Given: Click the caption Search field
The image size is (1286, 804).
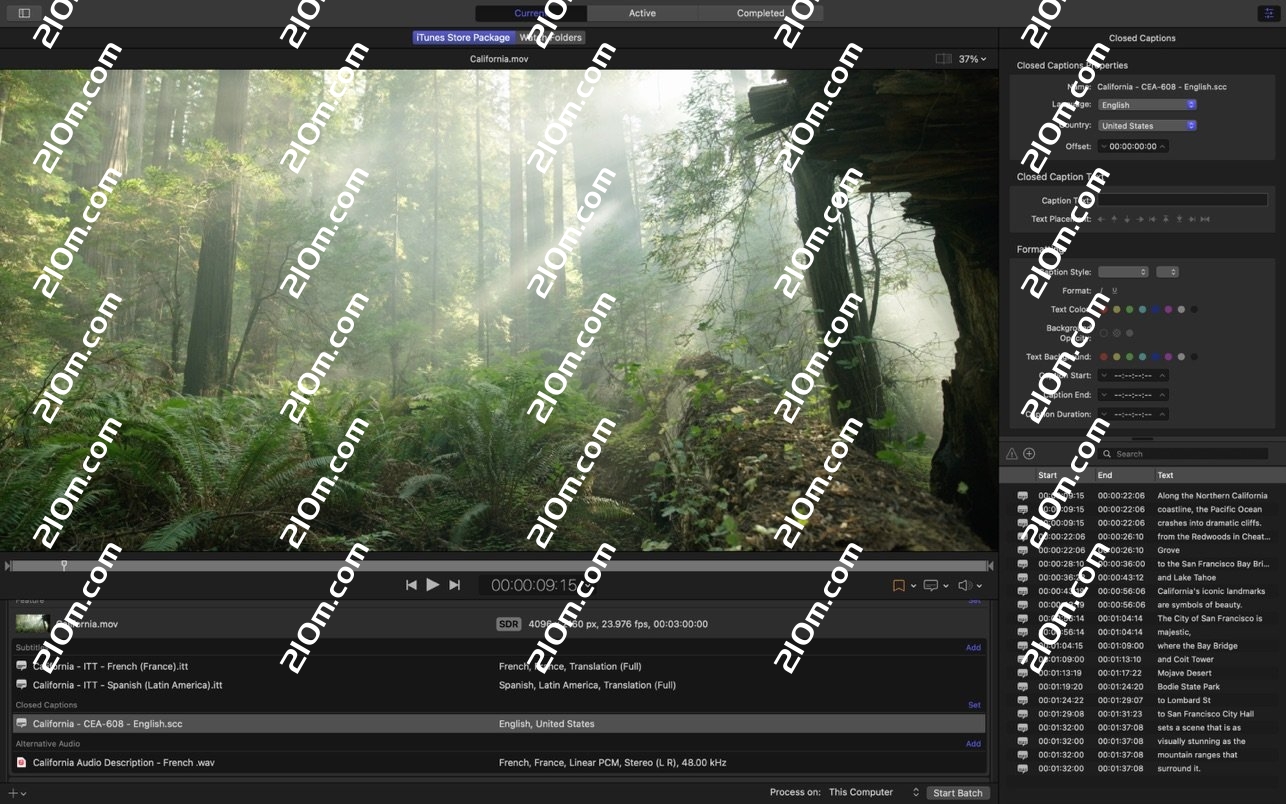Looking at the screenshot, I should (x=1185, y=454).
